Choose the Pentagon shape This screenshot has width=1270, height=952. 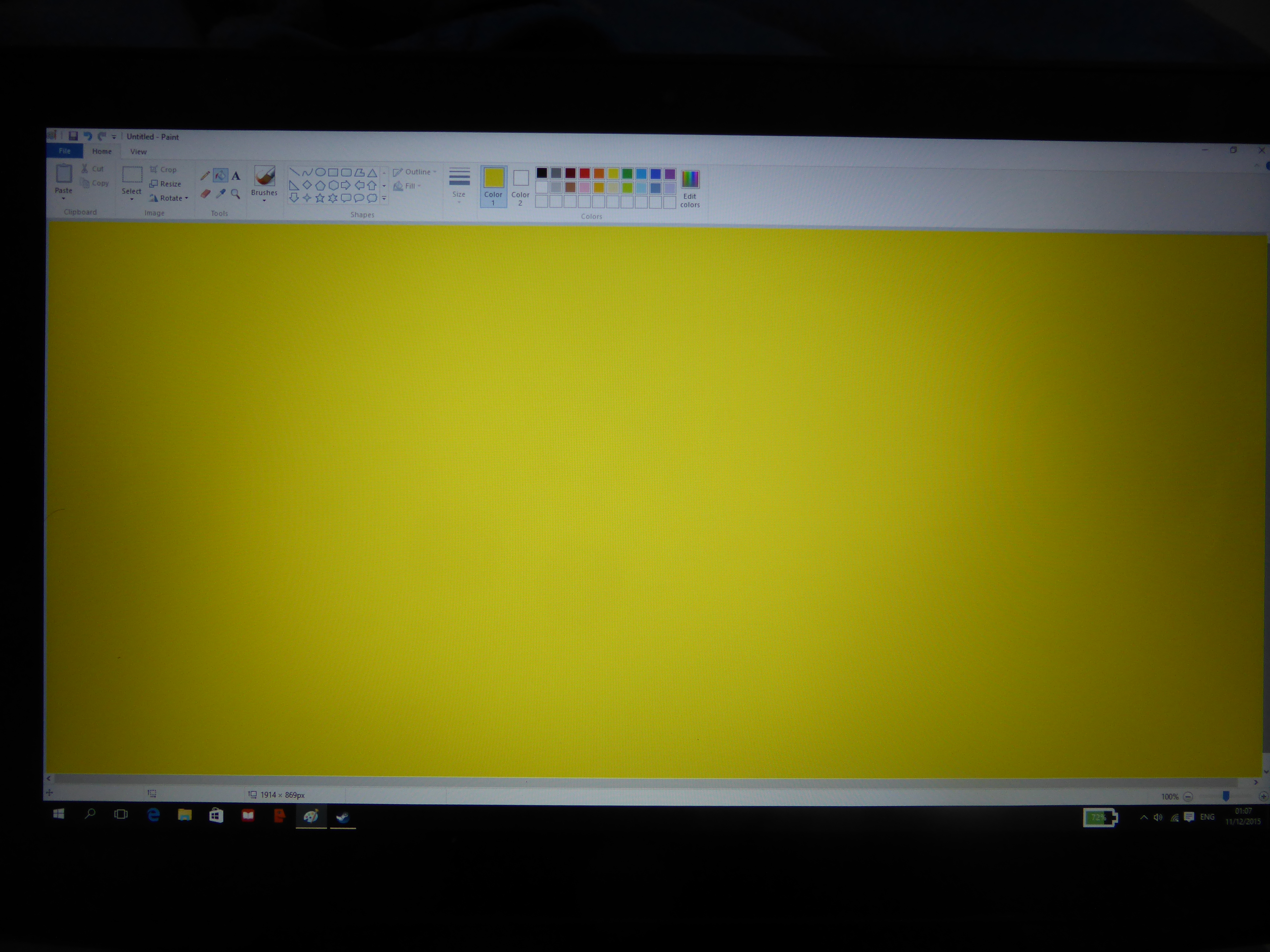(x=320, y=185)
